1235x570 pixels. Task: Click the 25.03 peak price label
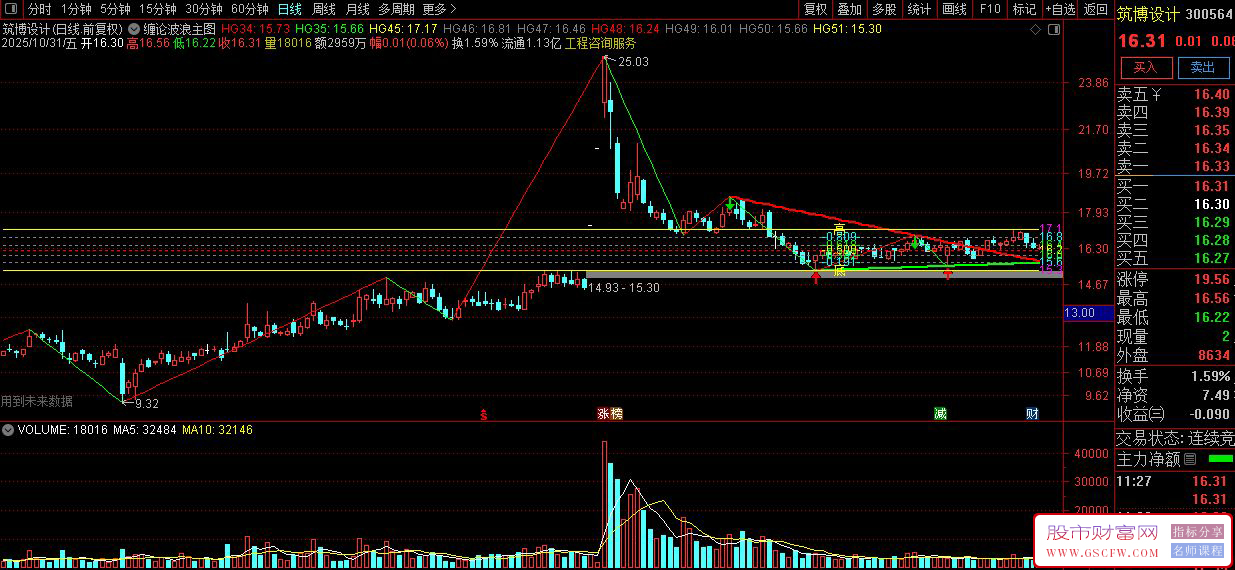634,62
